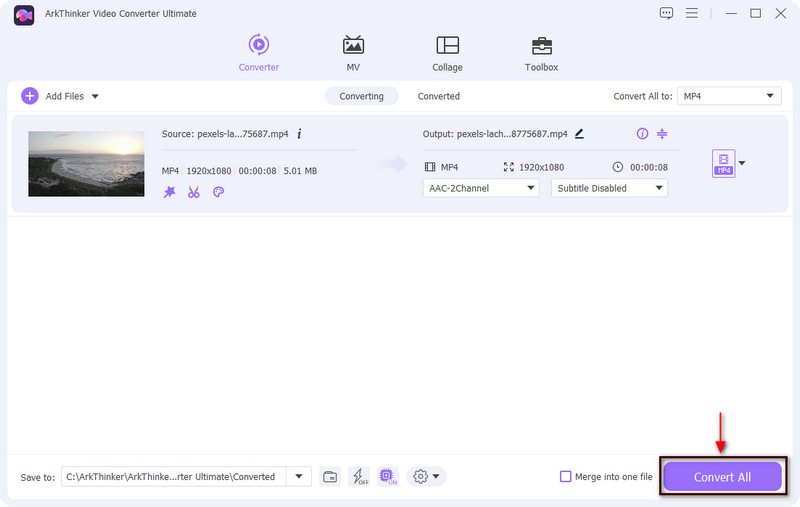Rename output file with pencil icon

(x=579, y=134)
